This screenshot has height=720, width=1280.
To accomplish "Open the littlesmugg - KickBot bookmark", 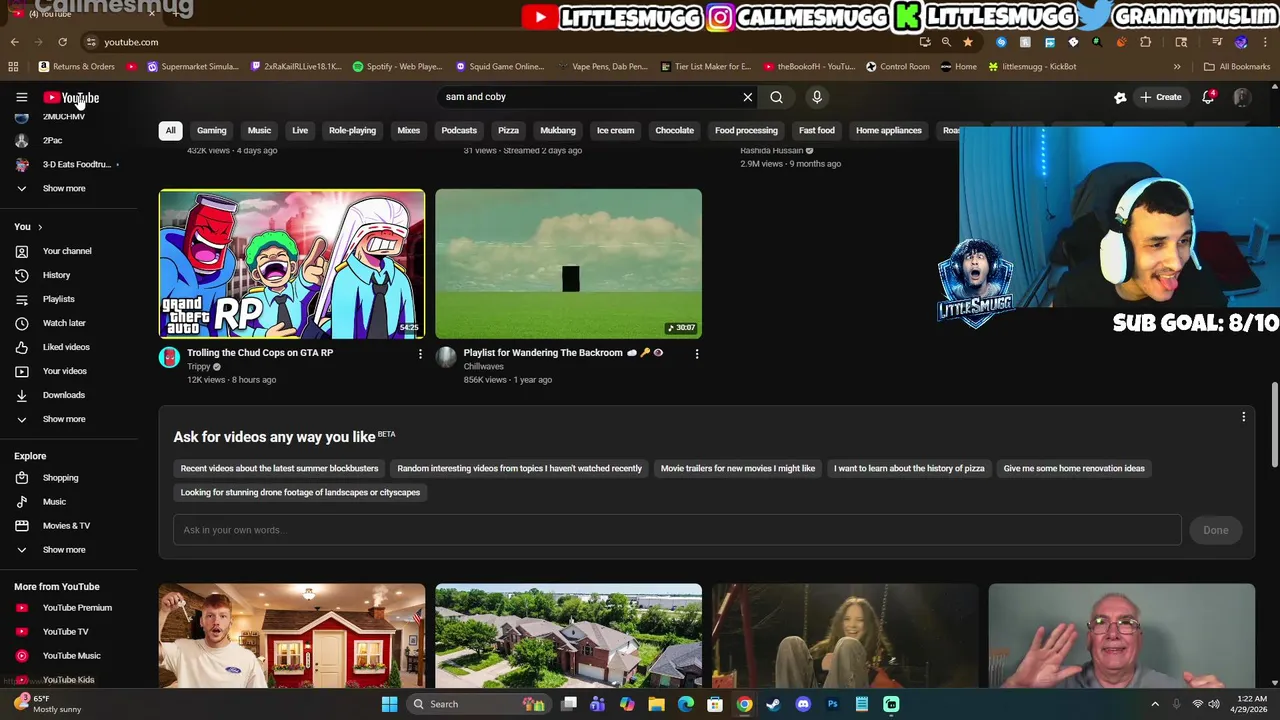I will 1032,66.
